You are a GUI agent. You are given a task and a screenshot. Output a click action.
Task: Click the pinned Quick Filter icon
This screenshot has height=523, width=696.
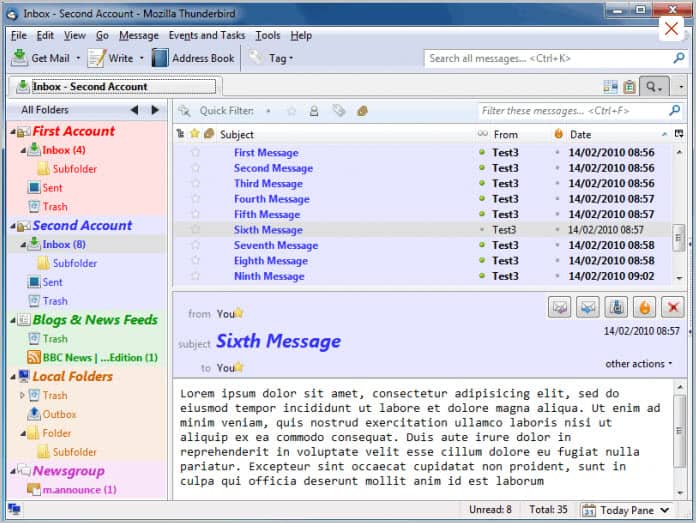pyautogui.click(x=184, y=111)
